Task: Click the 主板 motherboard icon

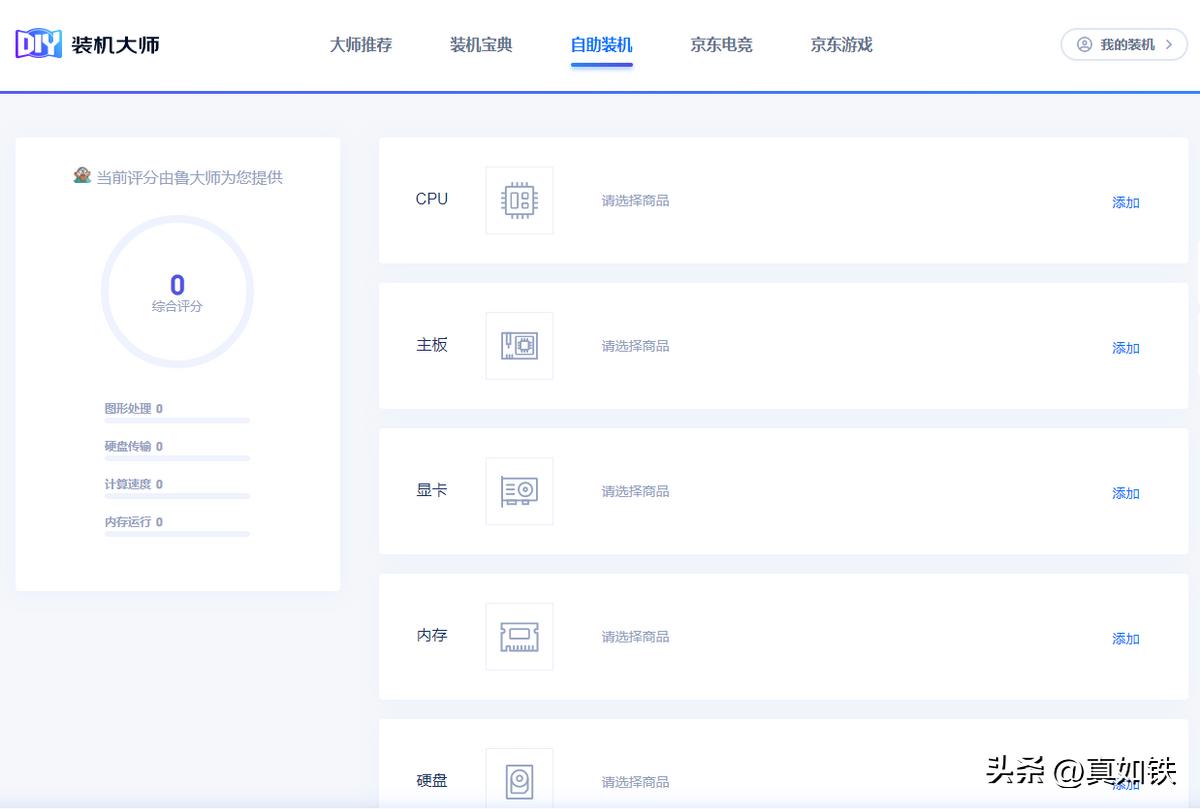Action: 519,345
